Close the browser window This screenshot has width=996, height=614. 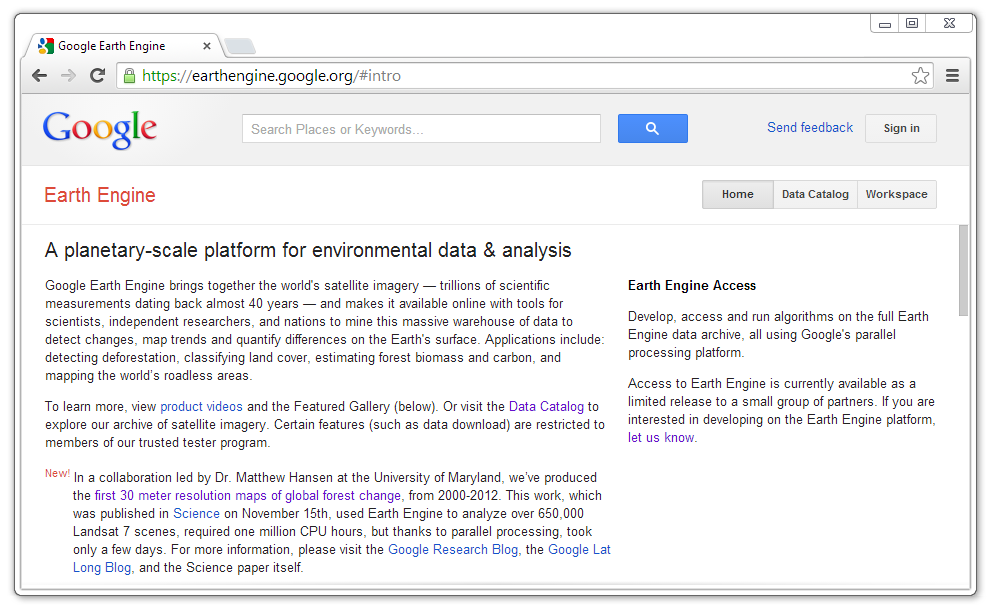pos(949,23)
